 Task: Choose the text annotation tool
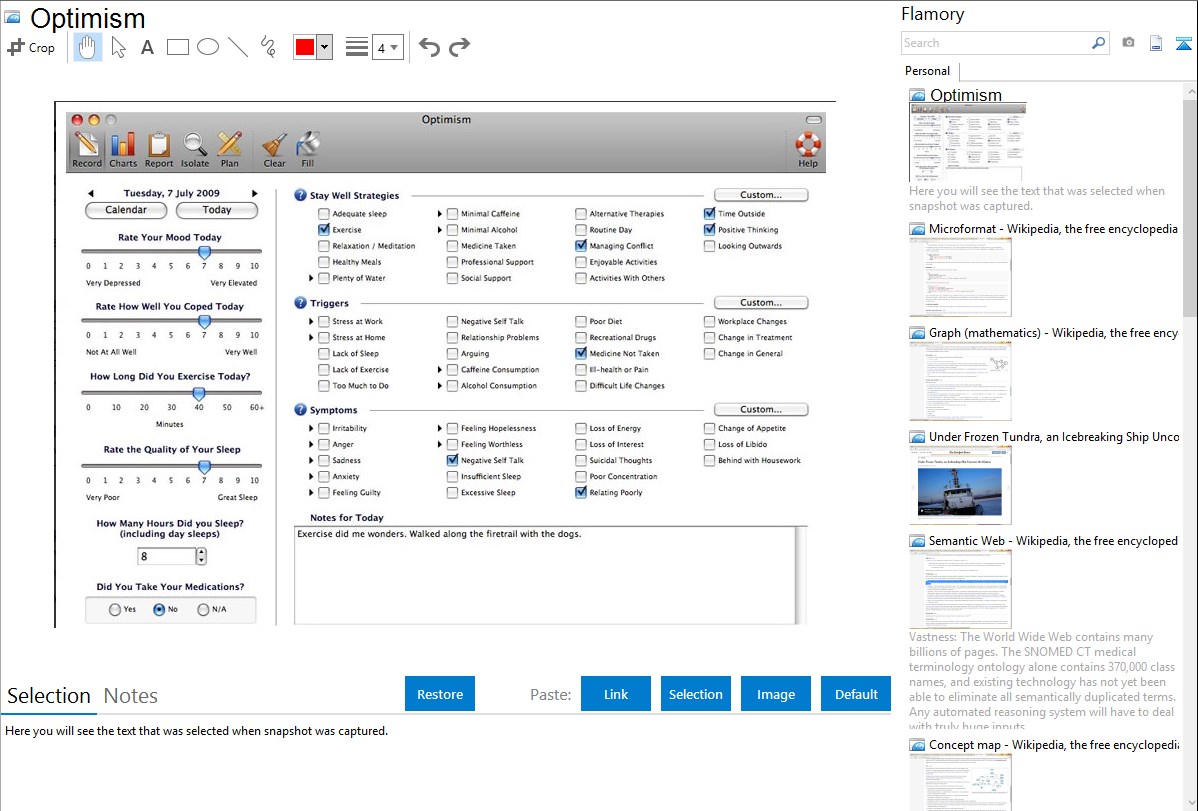(x=147, y=47)
